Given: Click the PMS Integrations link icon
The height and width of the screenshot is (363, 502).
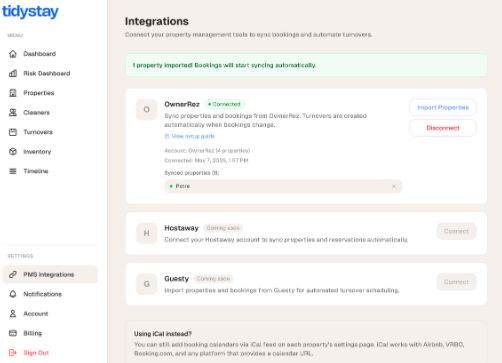Looking at the screenshot, I should [x=13, y=274].
